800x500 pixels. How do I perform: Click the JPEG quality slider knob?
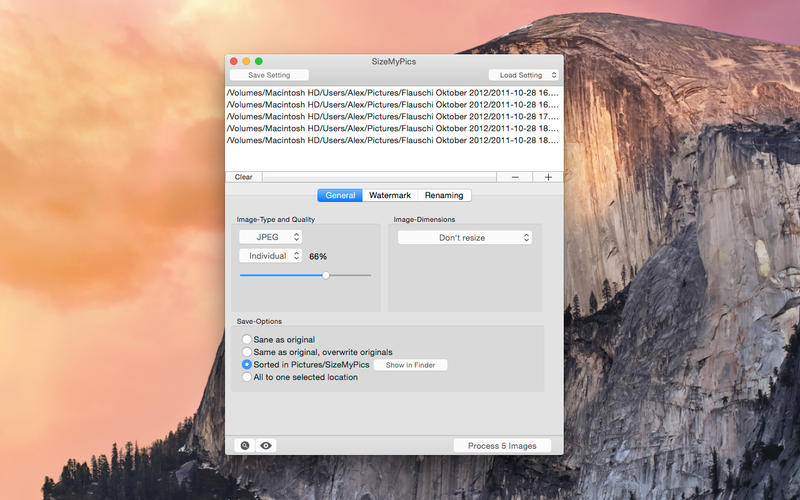pos(325,275)
